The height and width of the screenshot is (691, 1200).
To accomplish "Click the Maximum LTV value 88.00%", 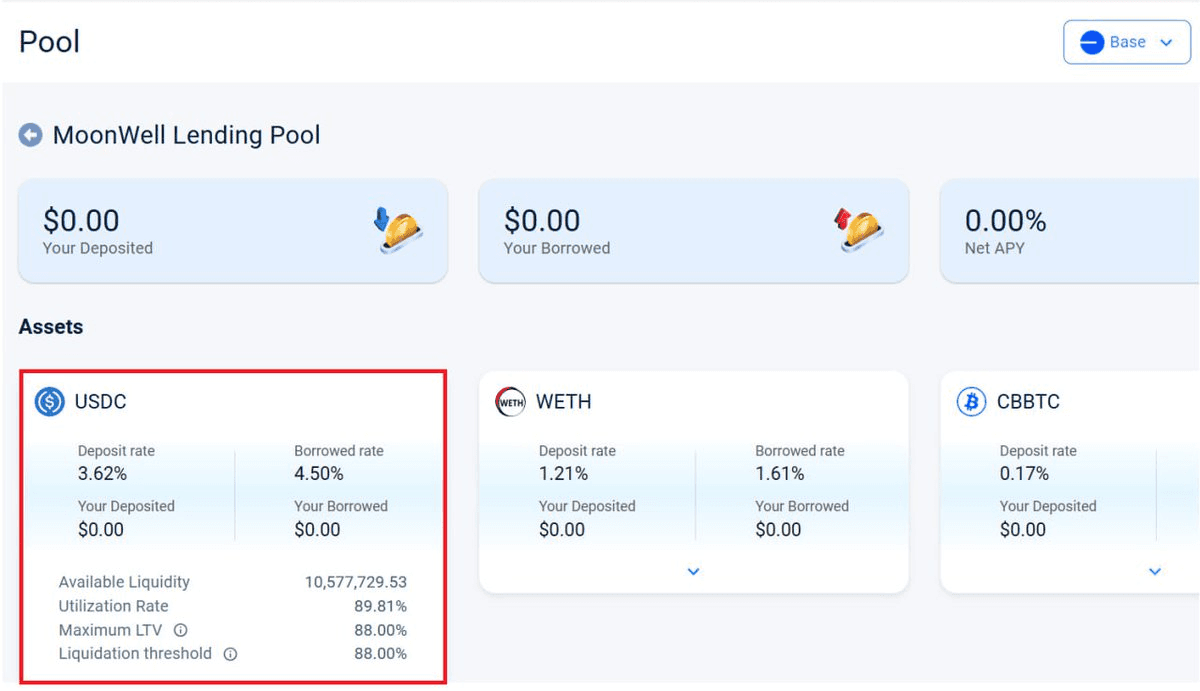I will (x=381, y=630).
